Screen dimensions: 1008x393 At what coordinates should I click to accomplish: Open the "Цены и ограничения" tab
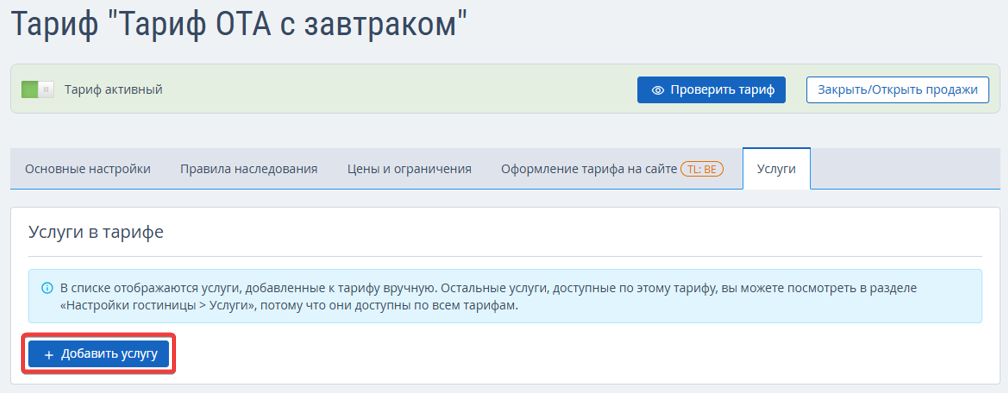tap(410, 169)
